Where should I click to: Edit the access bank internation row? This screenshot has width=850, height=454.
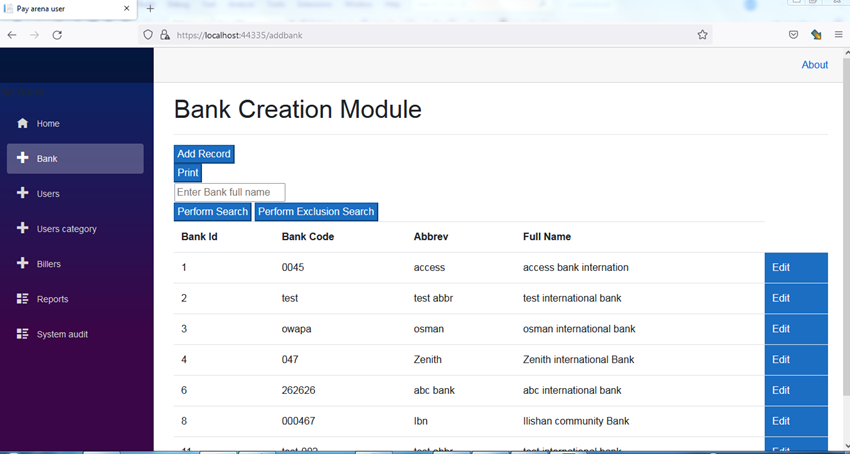796,267
